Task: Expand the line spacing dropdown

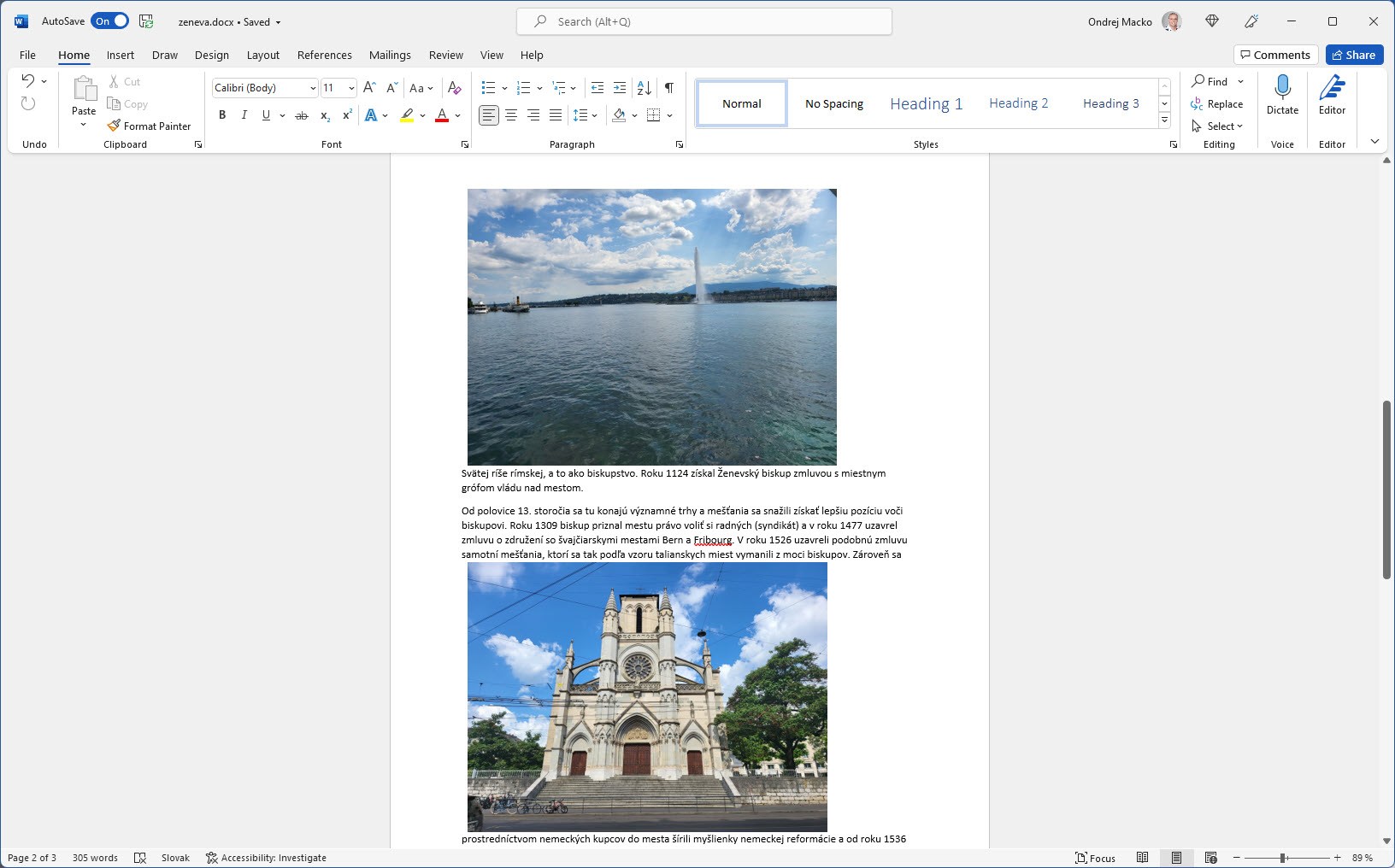Action: point(595,115)
